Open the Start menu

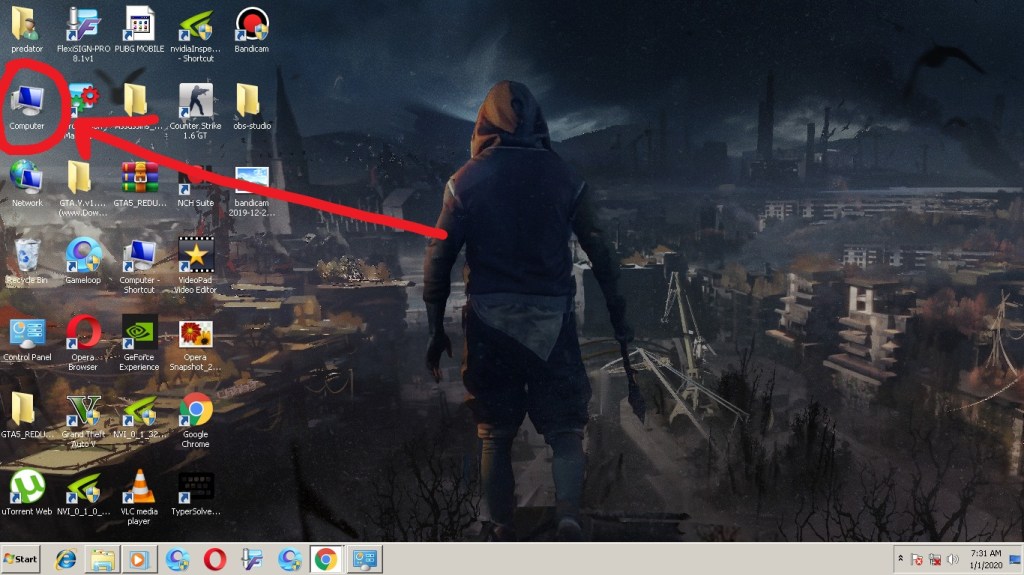point(21,559)
